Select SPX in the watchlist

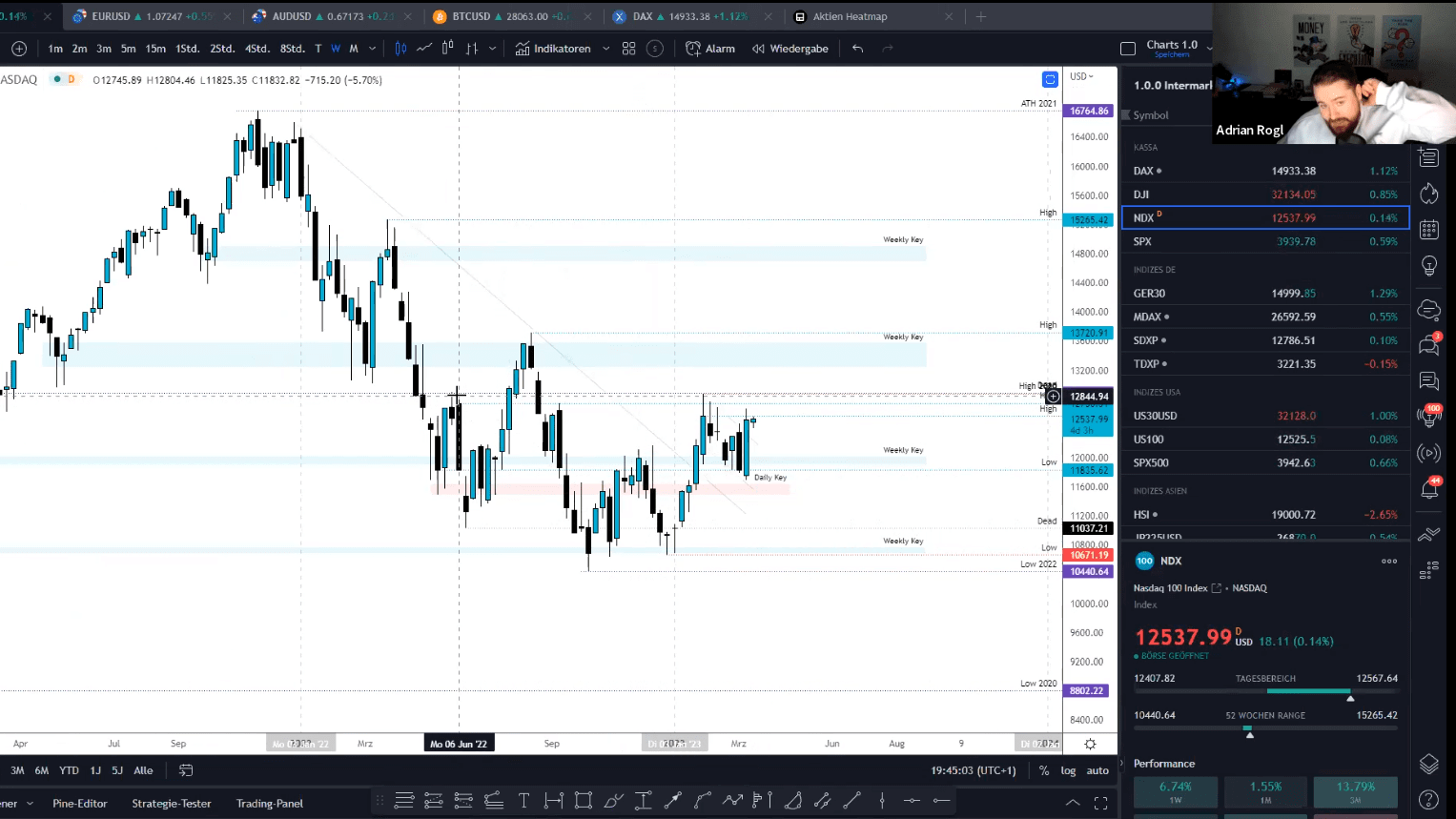pos(1265,241)
